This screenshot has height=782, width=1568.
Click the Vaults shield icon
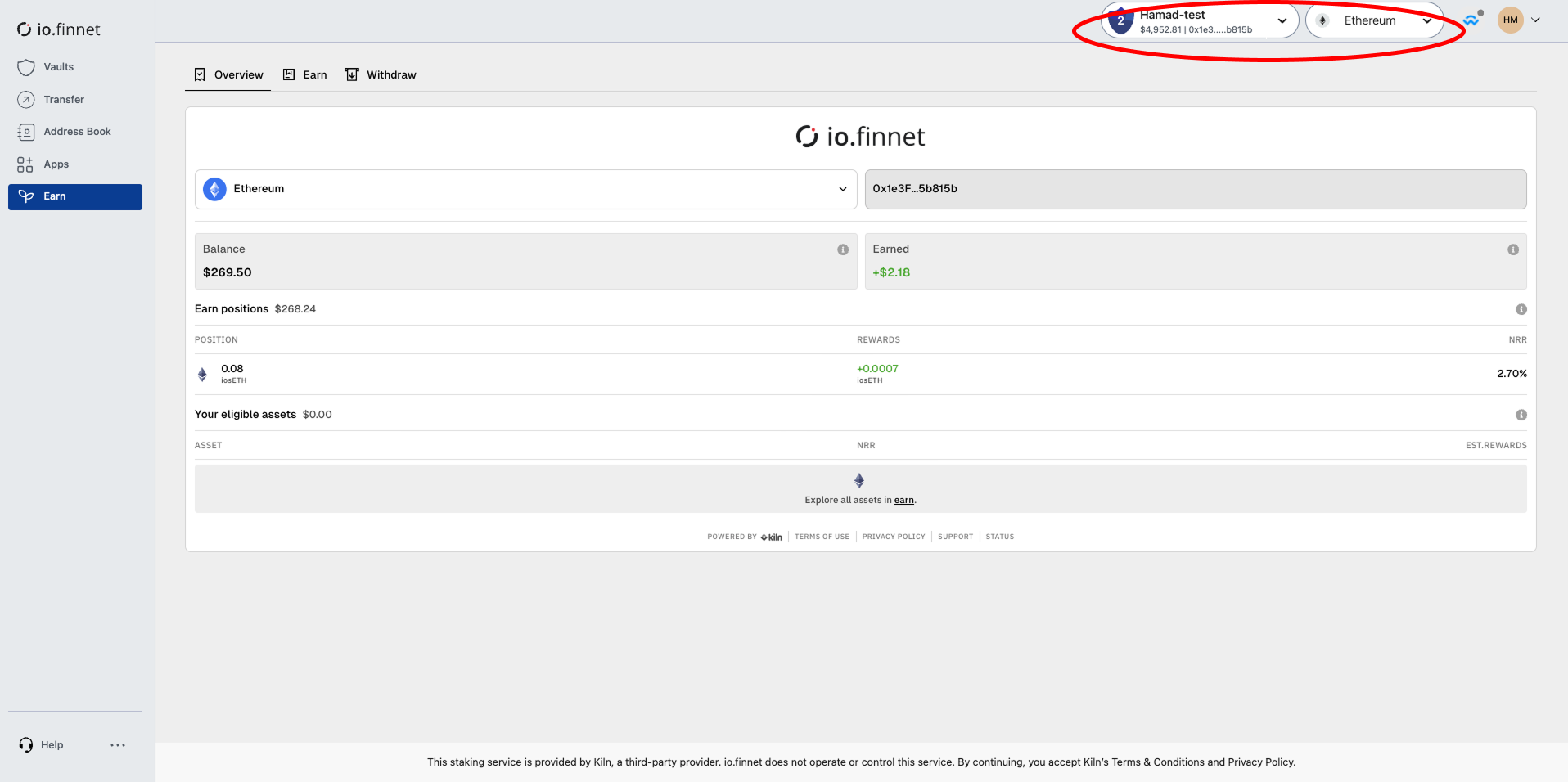click(x=26, y=67)
